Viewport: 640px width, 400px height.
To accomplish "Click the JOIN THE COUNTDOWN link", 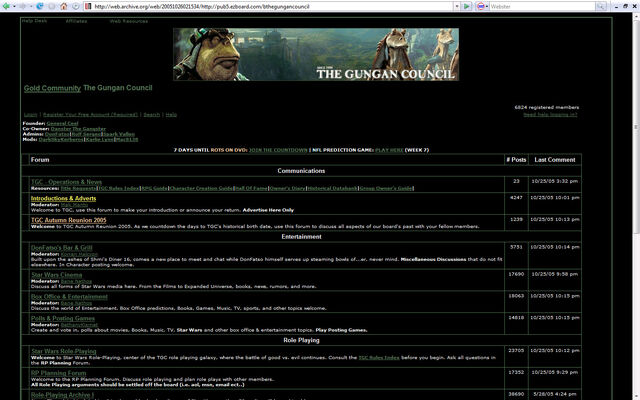I will [278, 150].
